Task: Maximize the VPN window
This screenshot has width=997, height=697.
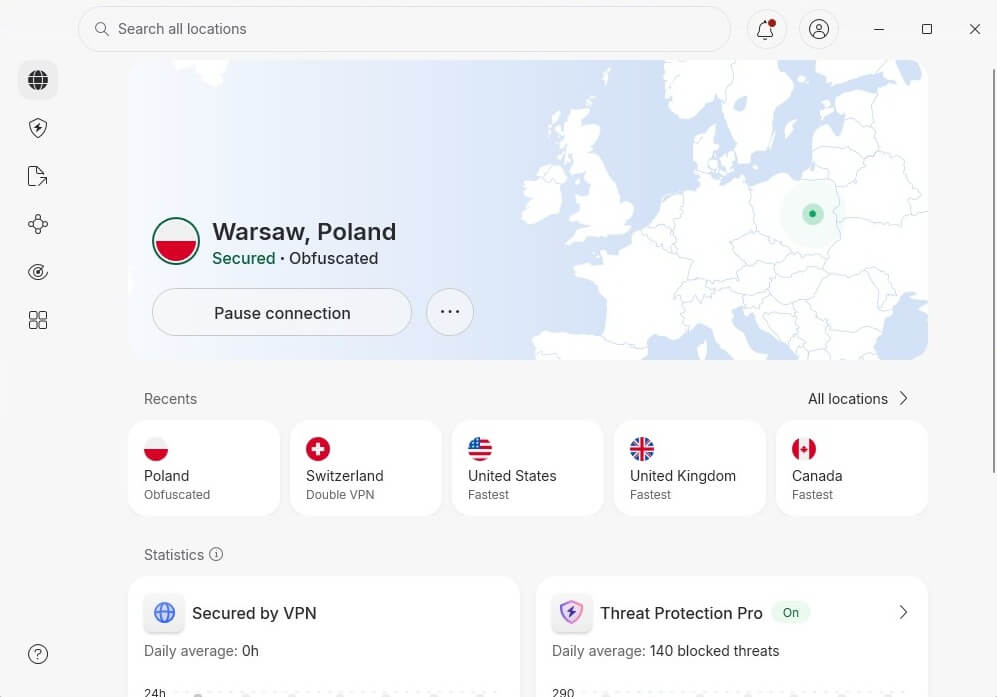Action: click(x=927, y=29)
